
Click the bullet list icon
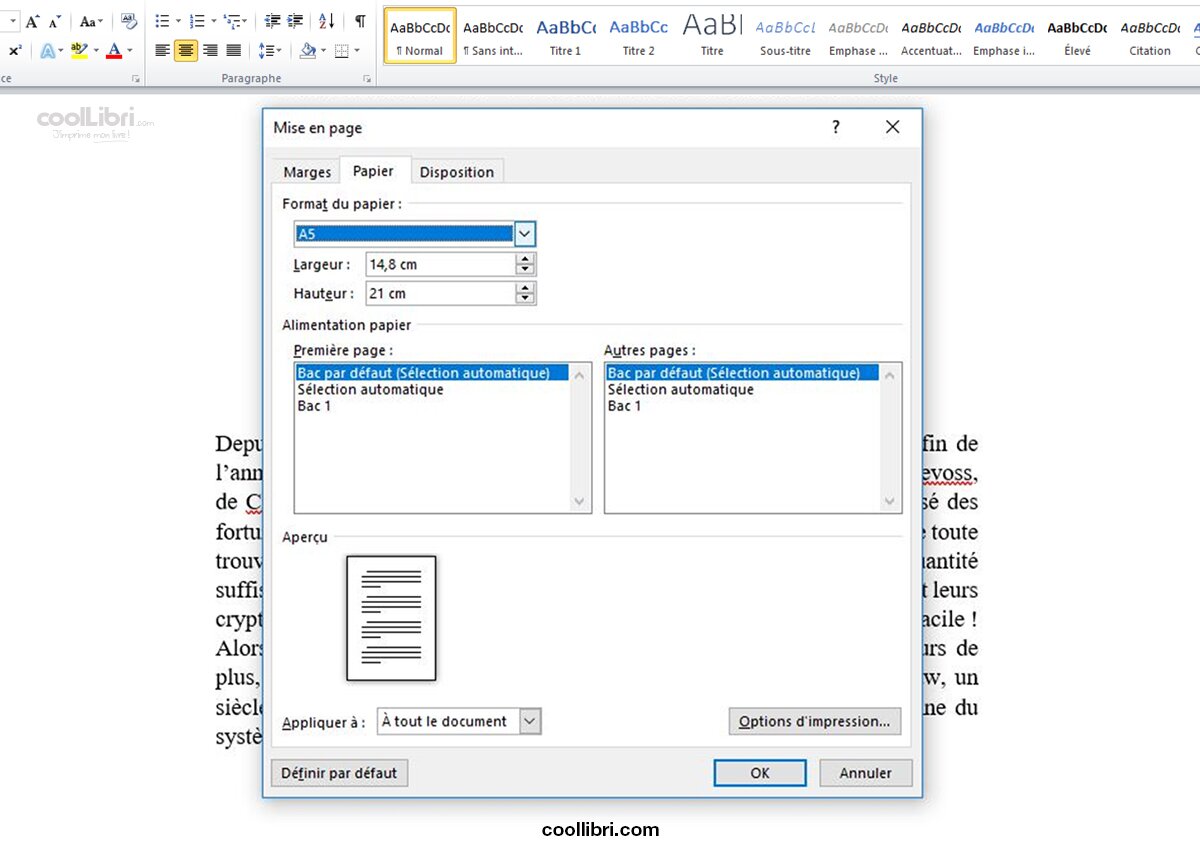click(163, 21)
